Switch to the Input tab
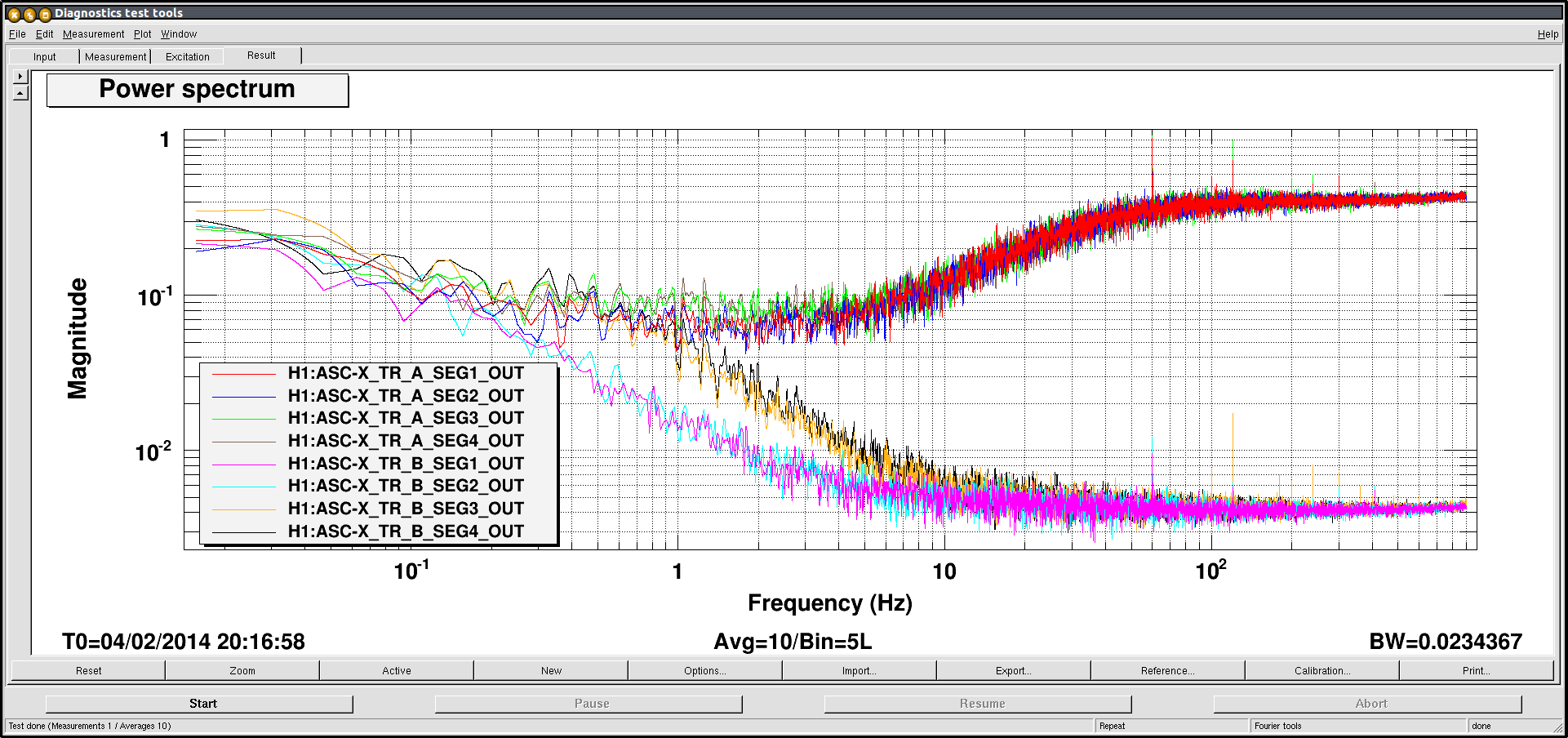This screenshot has width=1568, height=738. [44, 56]
